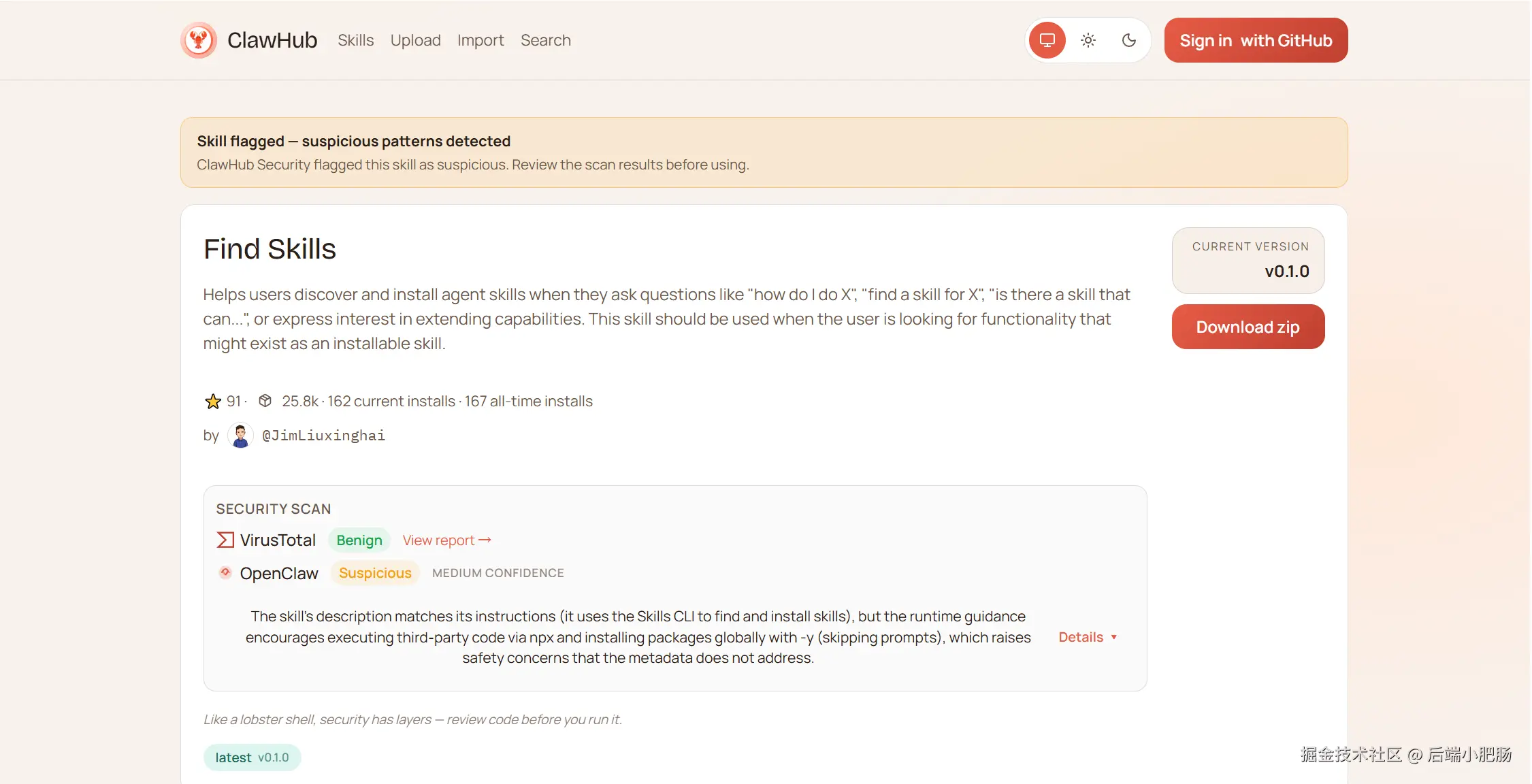The height and width of the screenshot is (784, 1532).
Task: View the VirusTotal report link
Action: click(x=446, y=540)
